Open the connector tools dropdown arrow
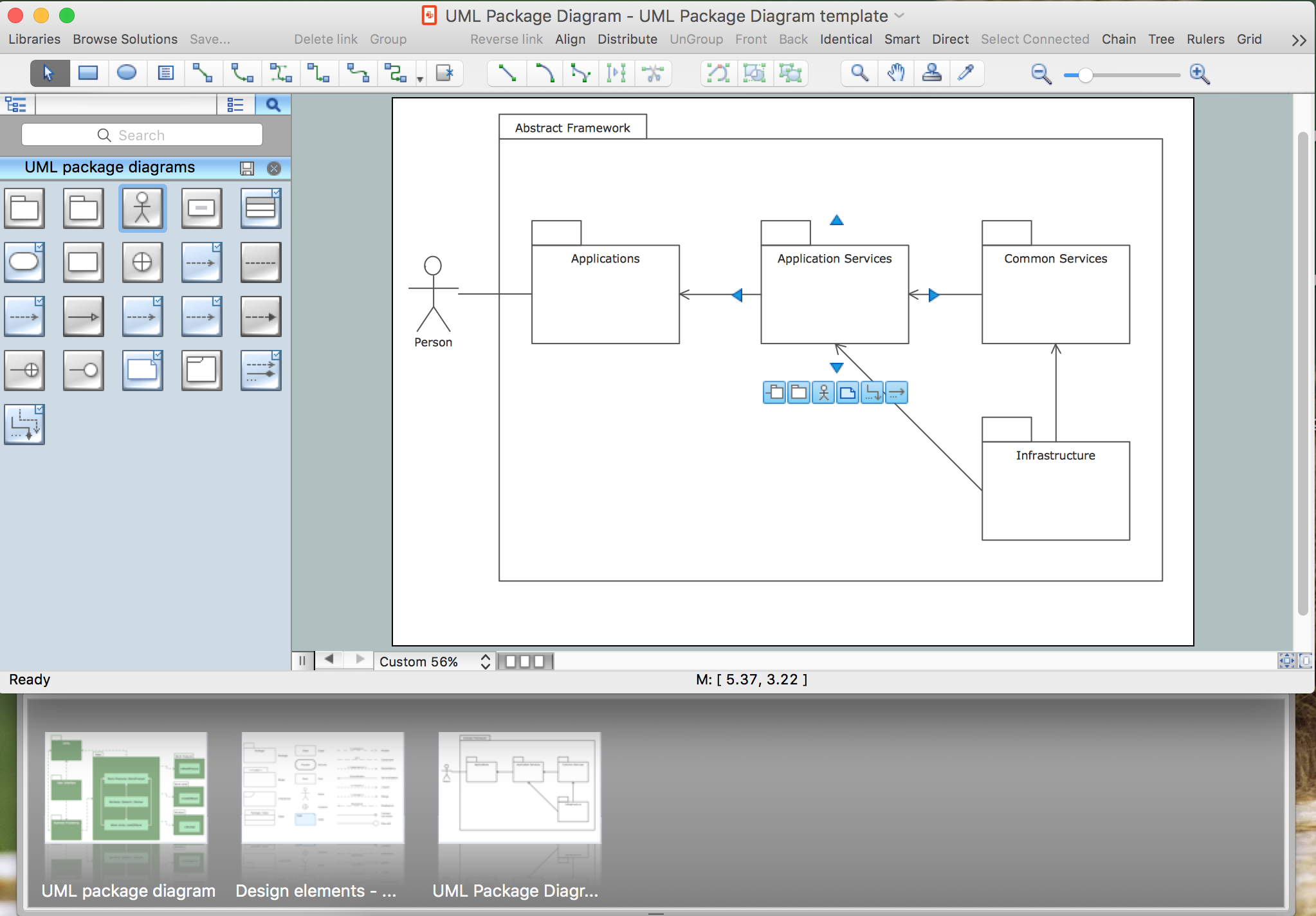This screenshot has height=916, width=1316. tap(420, 79)
